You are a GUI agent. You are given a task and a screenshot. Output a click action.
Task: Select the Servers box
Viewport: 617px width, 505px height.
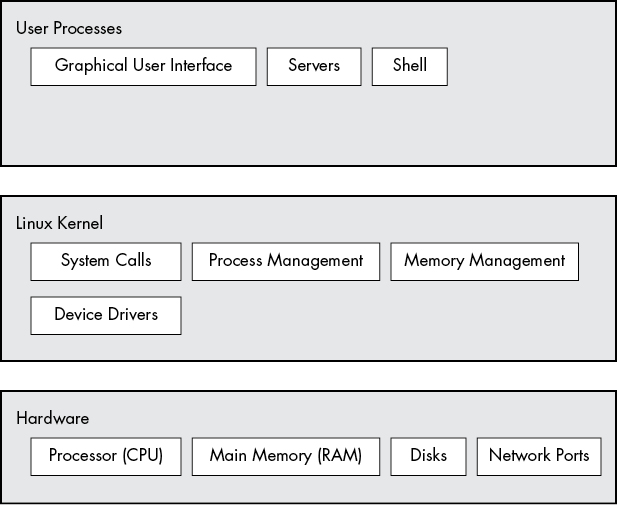[314, 66]
